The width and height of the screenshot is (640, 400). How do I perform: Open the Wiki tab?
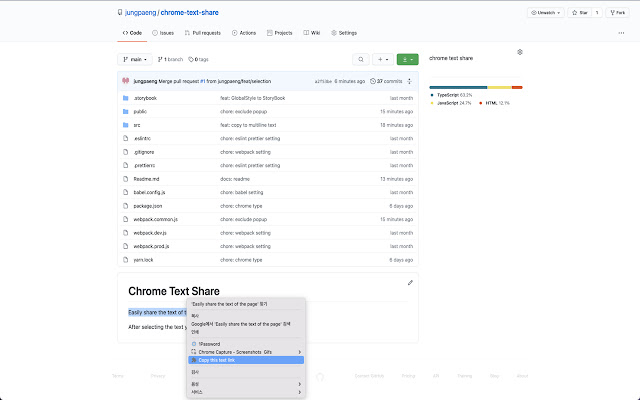point(311,33)
